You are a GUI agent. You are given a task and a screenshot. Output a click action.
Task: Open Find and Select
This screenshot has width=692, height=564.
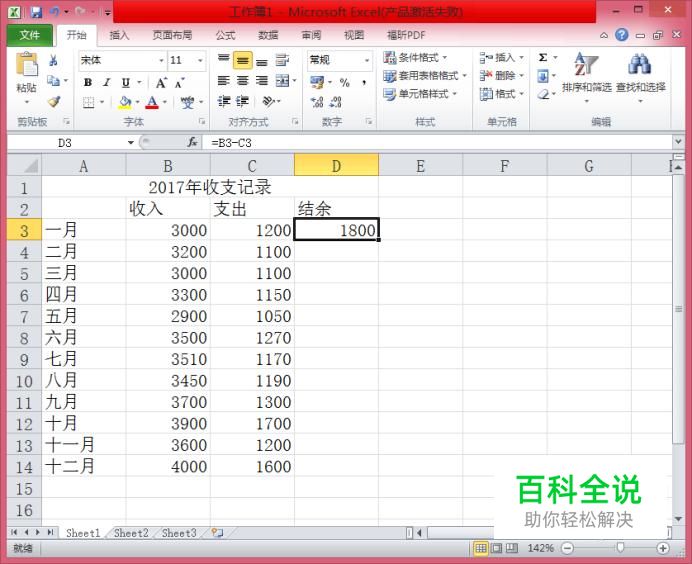tap(640, 78)
